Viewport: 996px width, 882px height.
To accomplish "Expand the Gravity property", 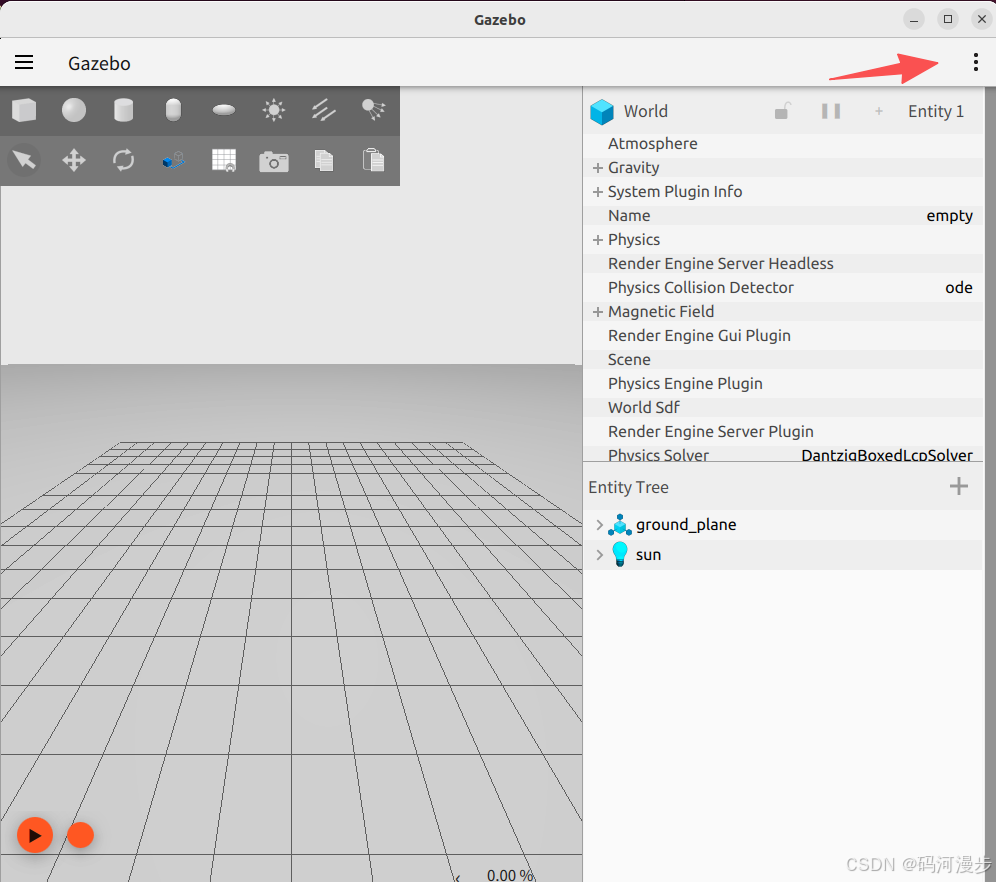I will tap(597, 168).
